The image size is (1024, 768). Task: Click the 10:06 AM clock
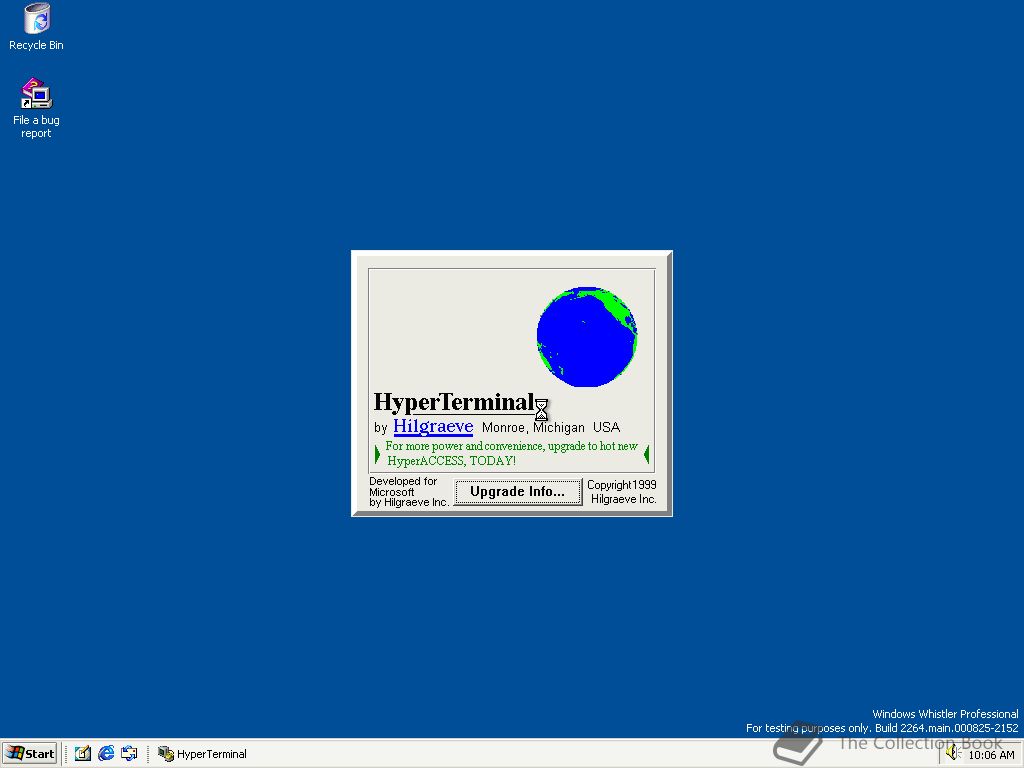[991, 755]
